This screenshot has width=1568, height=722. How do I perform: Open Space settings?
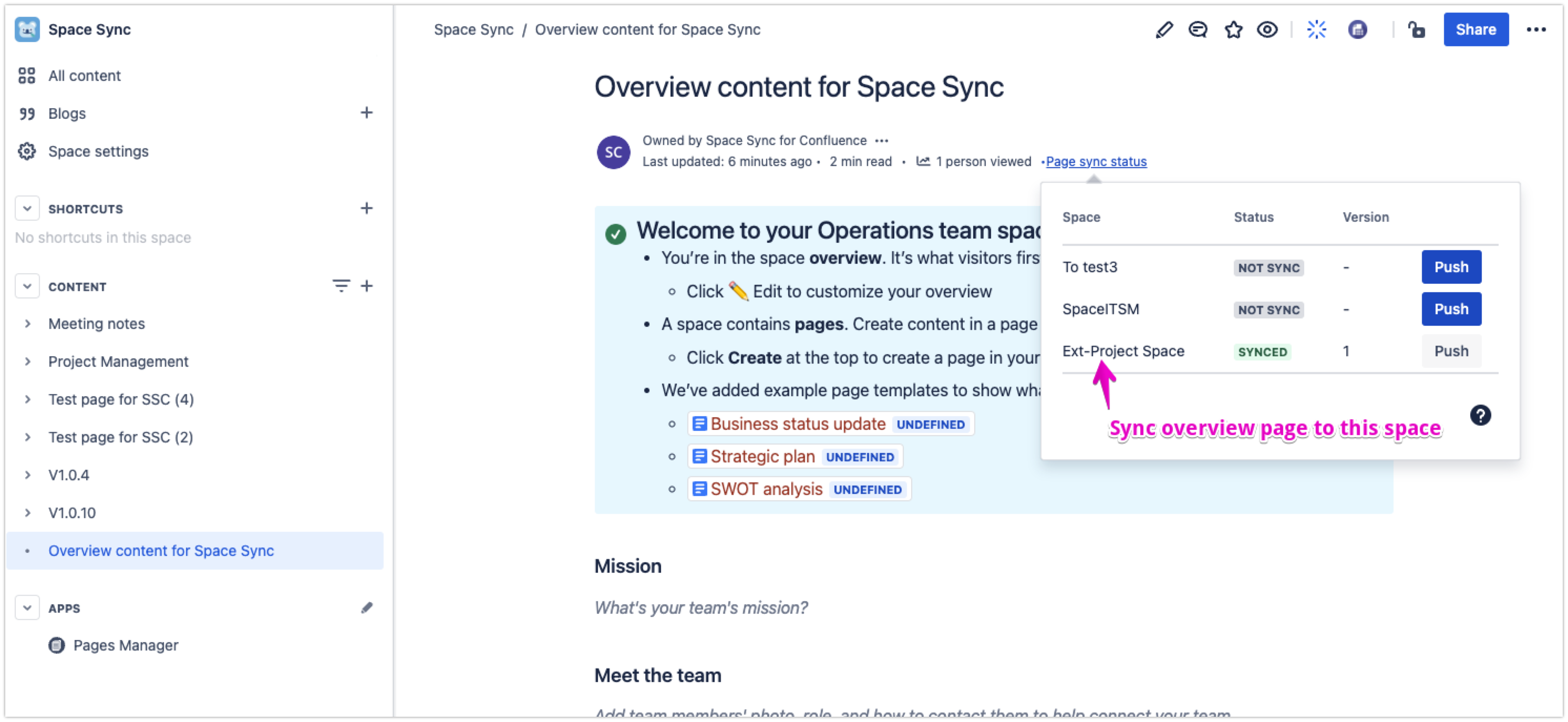pyautogui.click(x=98, y=151)
